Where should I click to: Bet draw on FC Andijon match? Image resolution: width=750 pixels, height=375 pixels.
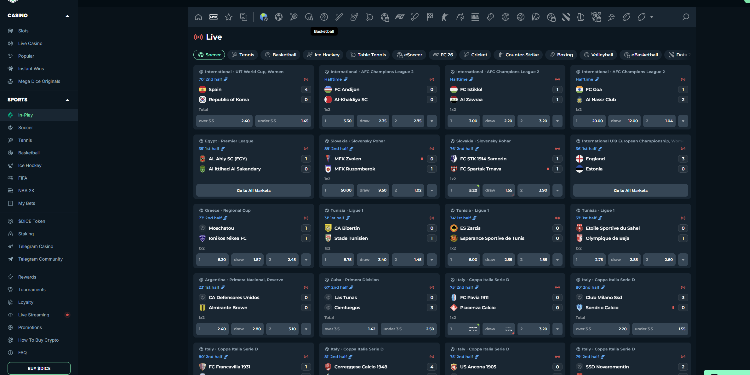373,121
